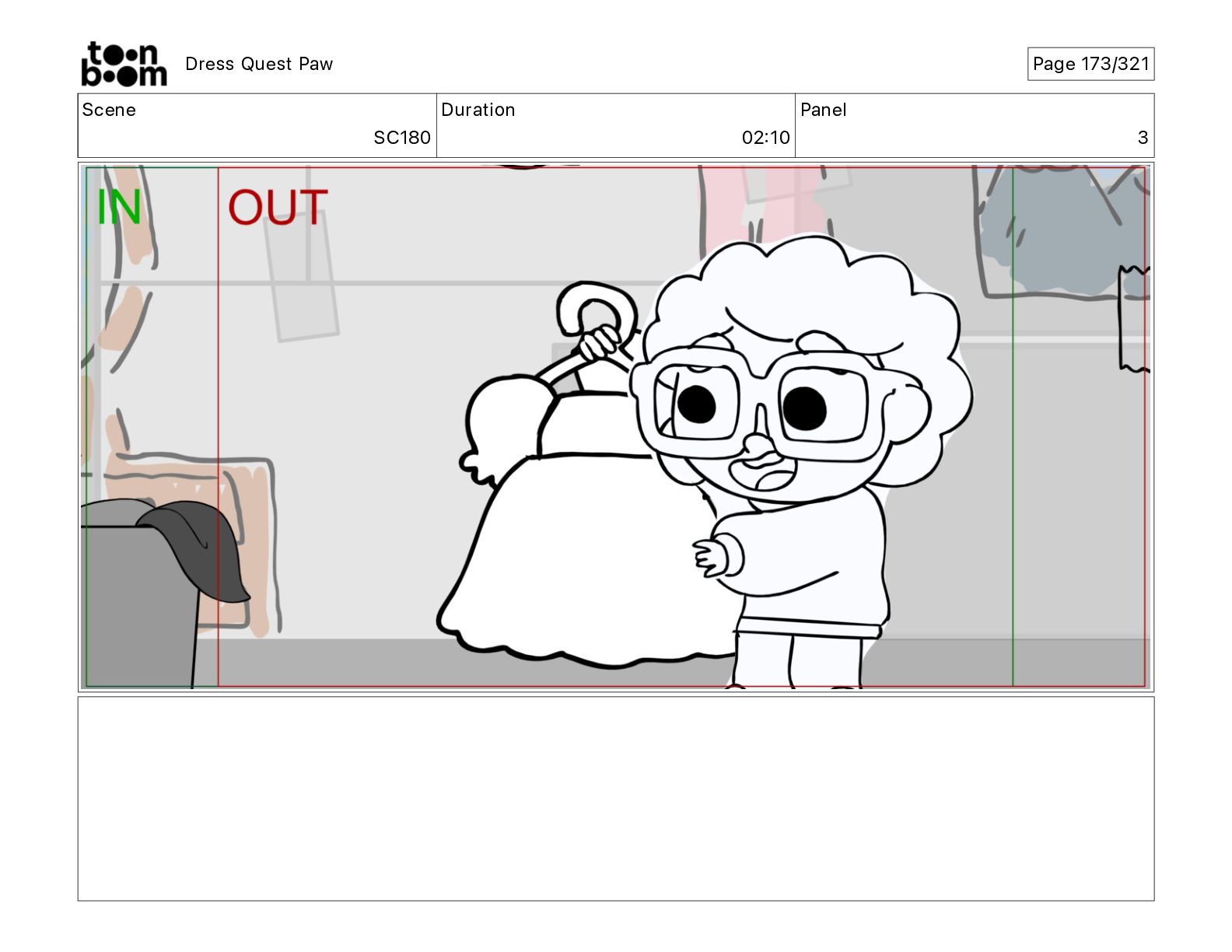Click the Toon Boom logo

click(124, 64)
